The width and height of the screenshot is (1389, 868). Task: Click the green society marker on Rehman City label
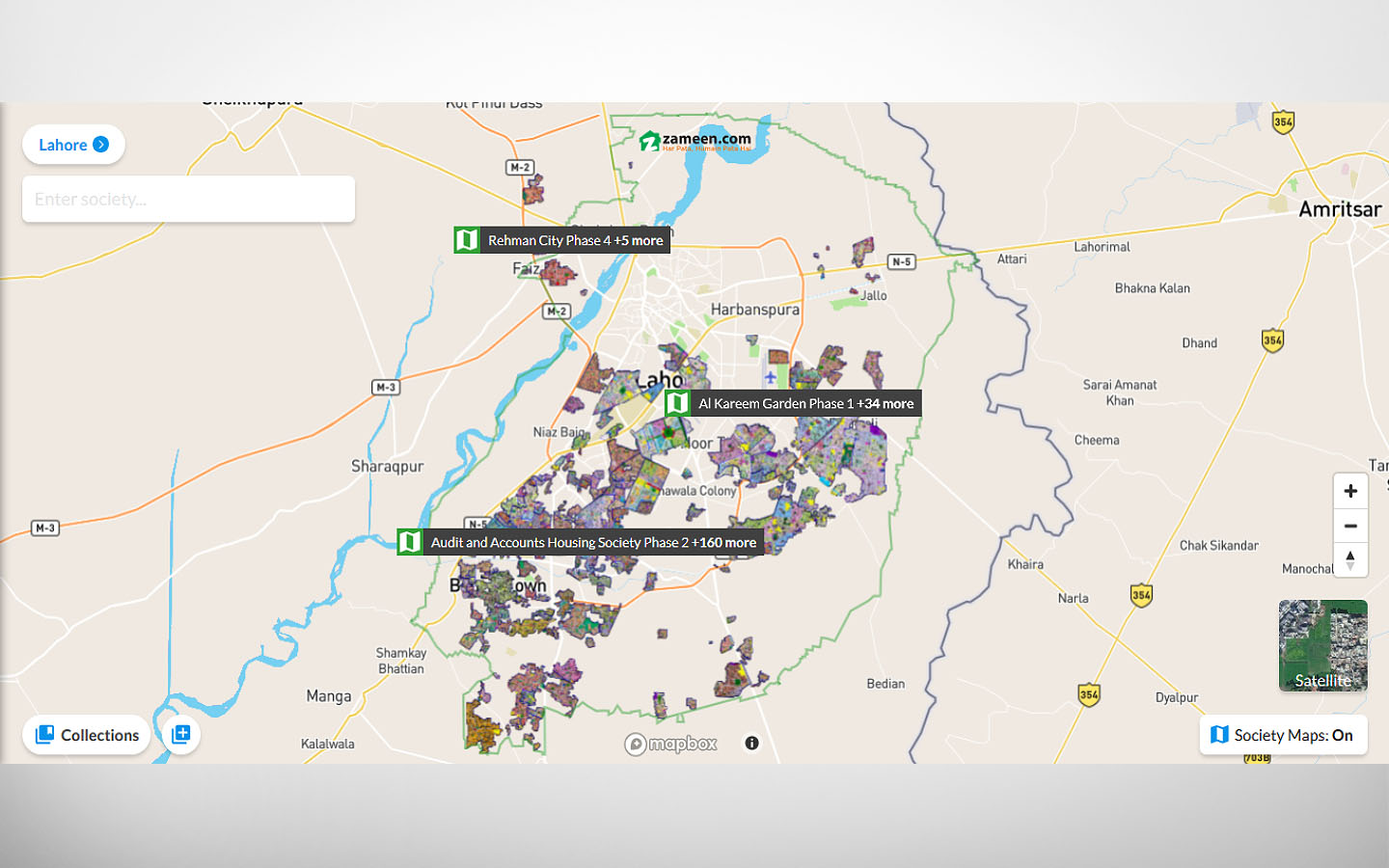point(468,239)
